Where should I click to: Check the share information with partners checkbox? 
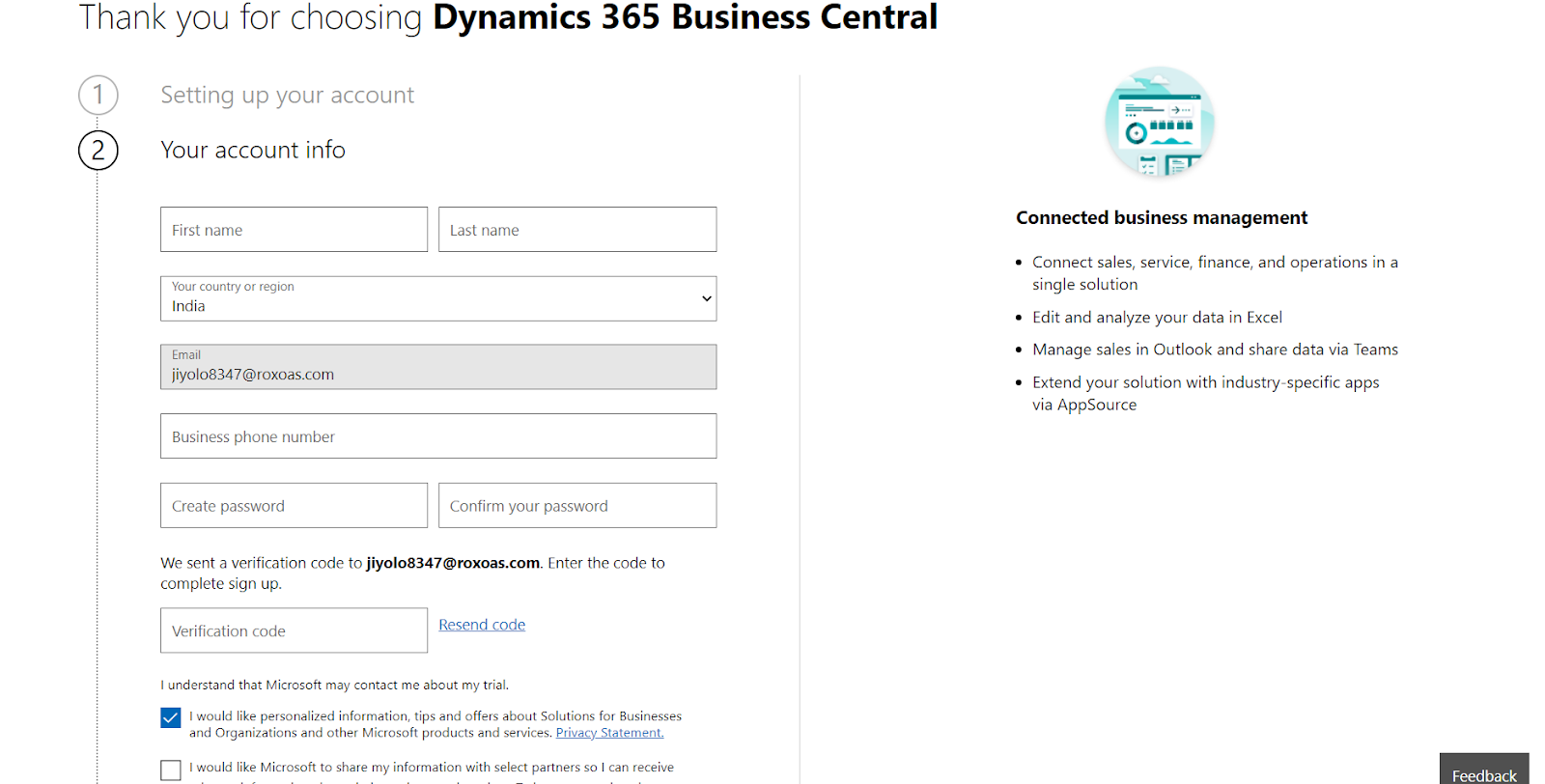point(171,770)
